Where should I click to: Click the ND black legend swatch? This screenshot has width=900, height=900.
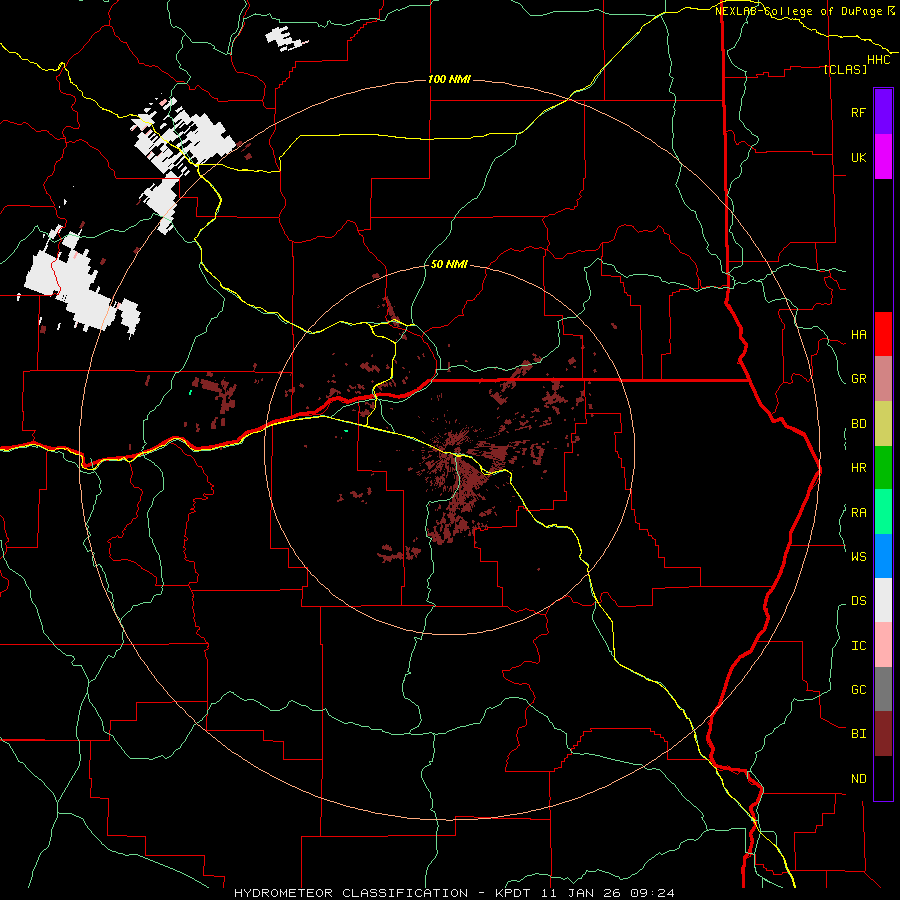(883, 778)
